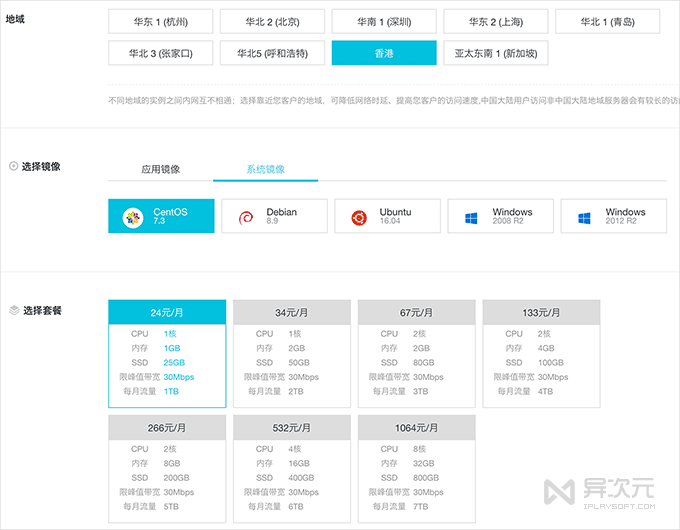Select region 华东 2 (上海)
The height and width of the screenshot is (530, 680).
496,22
